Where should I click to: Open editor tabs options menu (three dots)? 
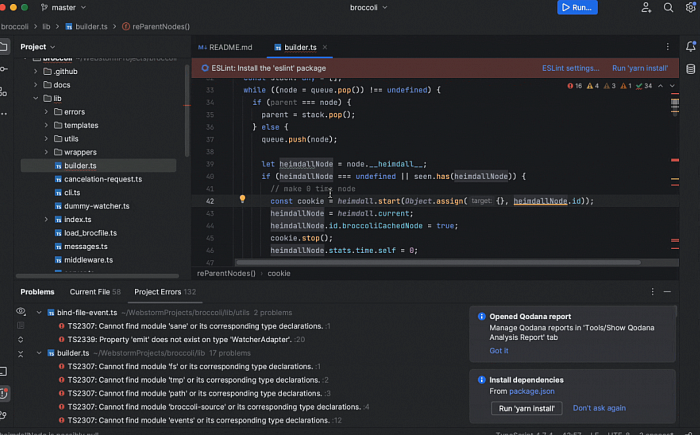(x=667, y=47)
